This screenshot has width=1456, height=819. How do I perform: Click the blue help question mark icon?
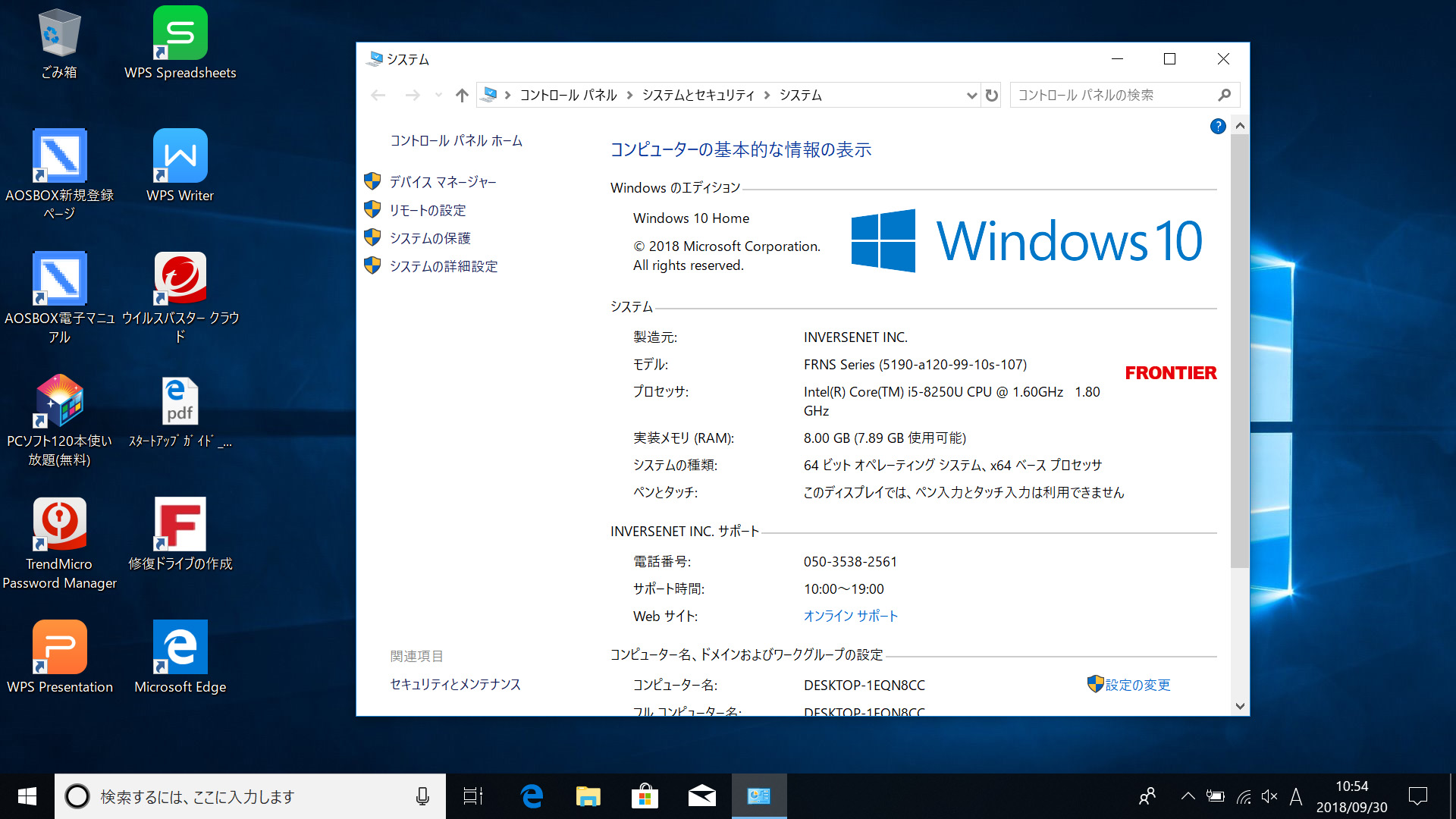pyautogui.click(x=1217, y=126)
